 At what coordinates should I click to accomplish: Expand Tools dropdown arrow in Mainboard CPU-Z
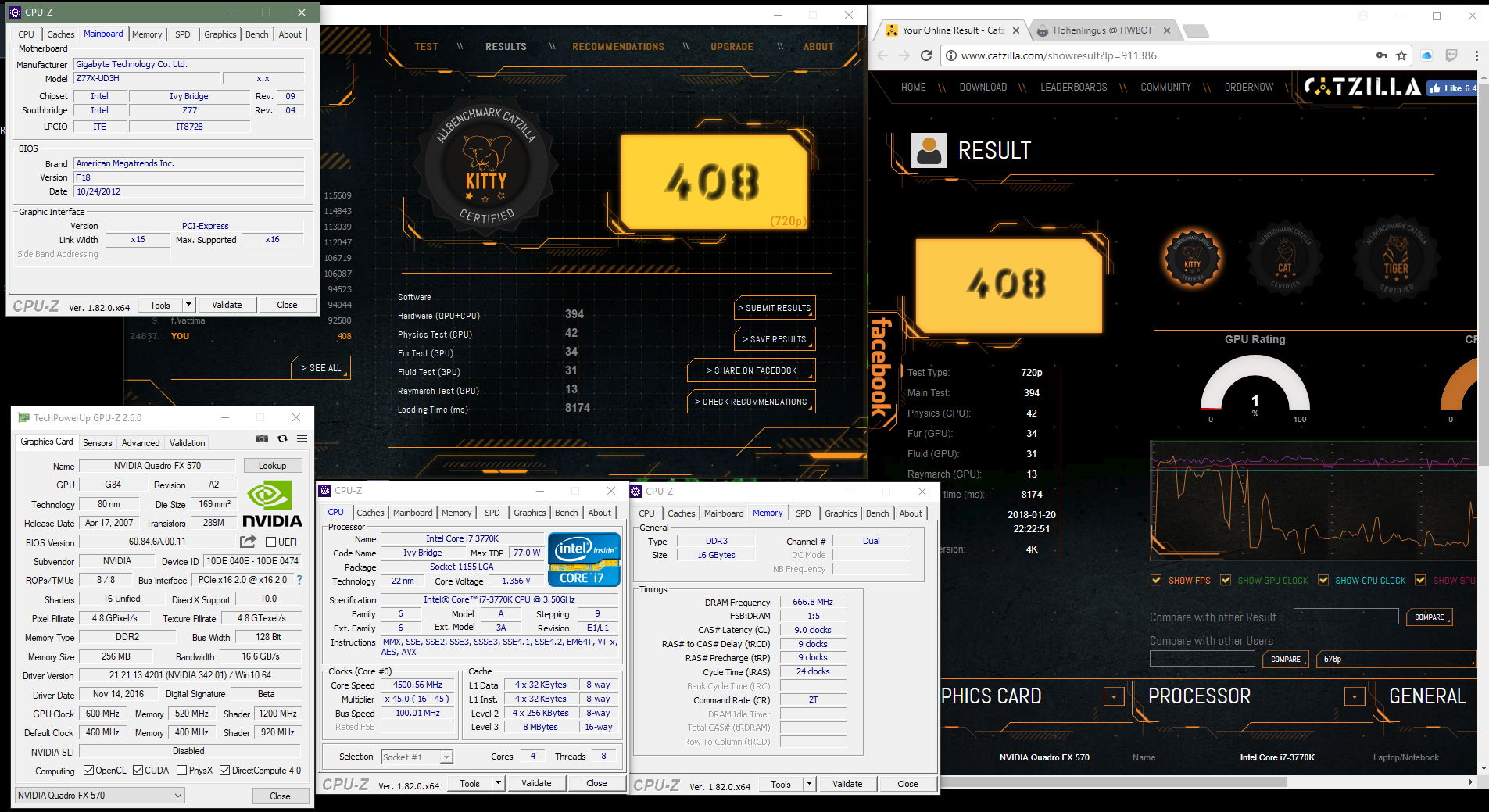pyautogui.click(x=188, y=305)
